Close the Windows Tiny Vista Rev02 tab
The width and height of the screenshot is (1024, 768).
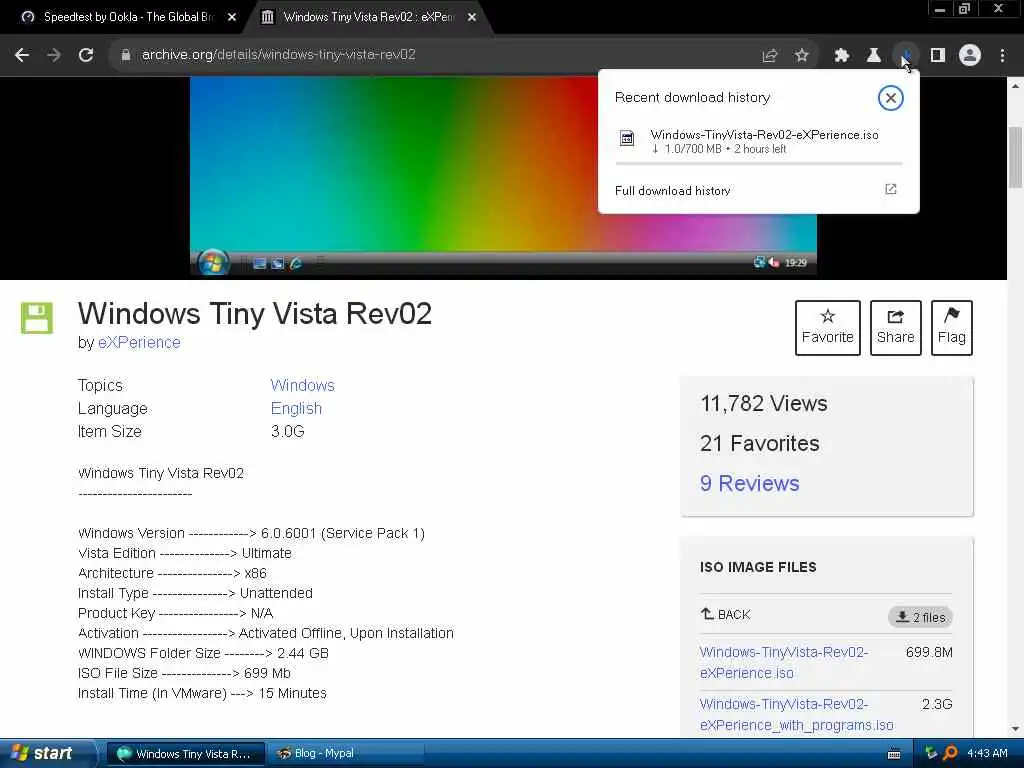pos(472,18)
